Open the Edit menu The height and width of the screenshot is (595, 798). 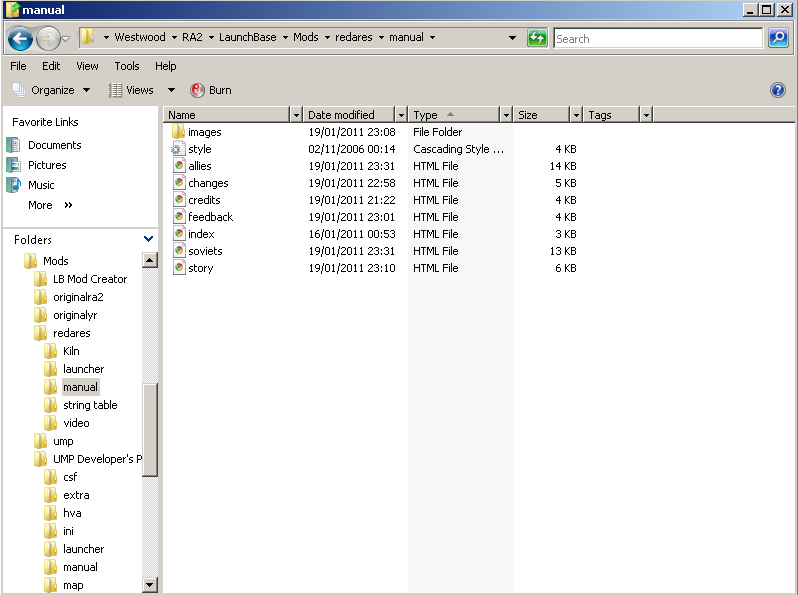51,66
